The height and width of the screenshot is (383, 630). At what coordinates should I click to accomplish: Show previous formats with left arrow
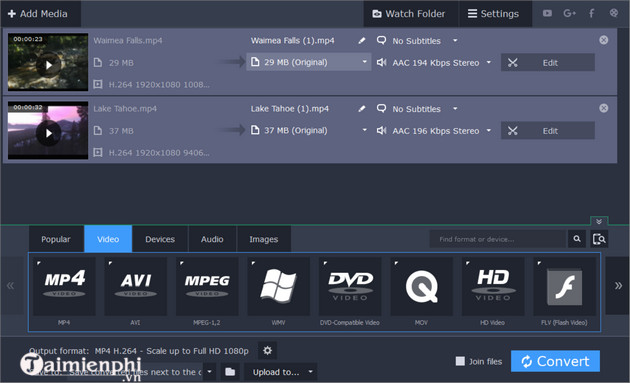[x=11, y=286]
